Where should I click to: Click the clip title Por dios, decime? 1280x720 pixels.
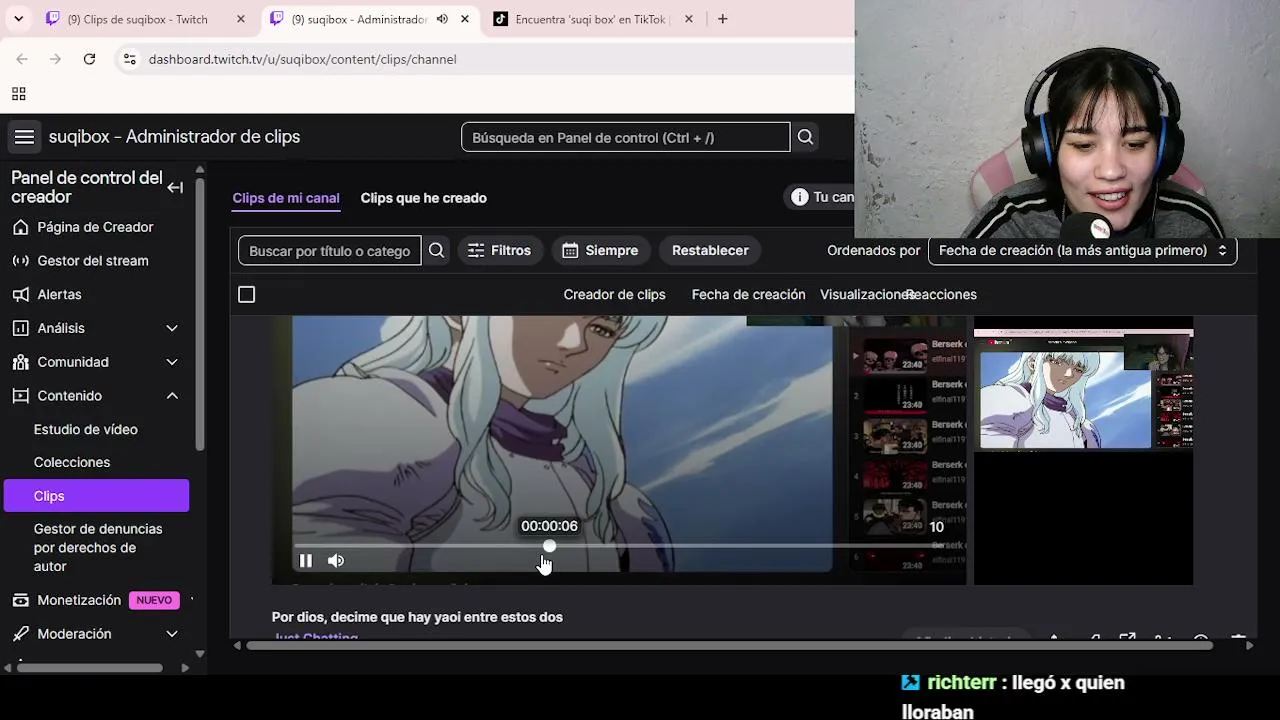(x=417, y=617)
